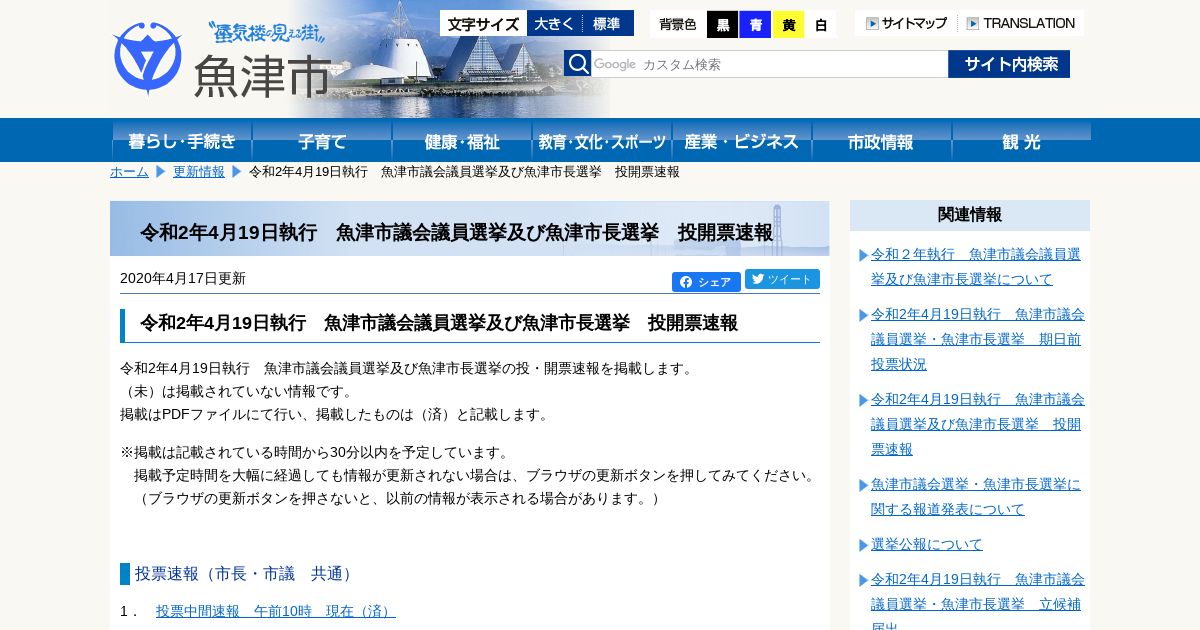Click 2020年4月17日更新 date text
The width and height of the screenshot is (1200, 630).
tap(183, 278)
